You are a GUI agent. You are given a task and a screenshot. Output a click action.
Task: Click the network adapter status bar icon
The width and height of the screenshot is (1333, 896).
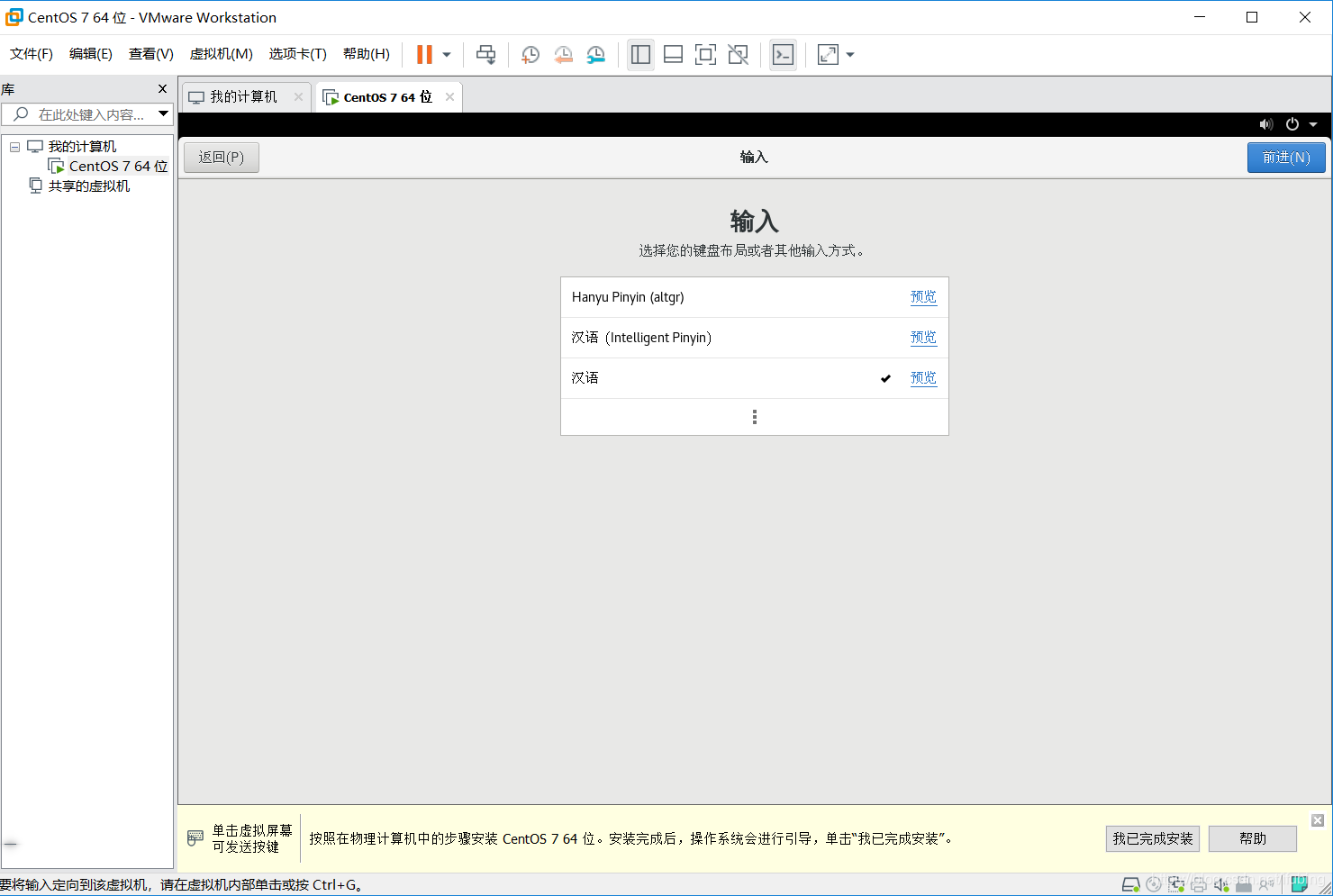click(x=1176, y=884)
